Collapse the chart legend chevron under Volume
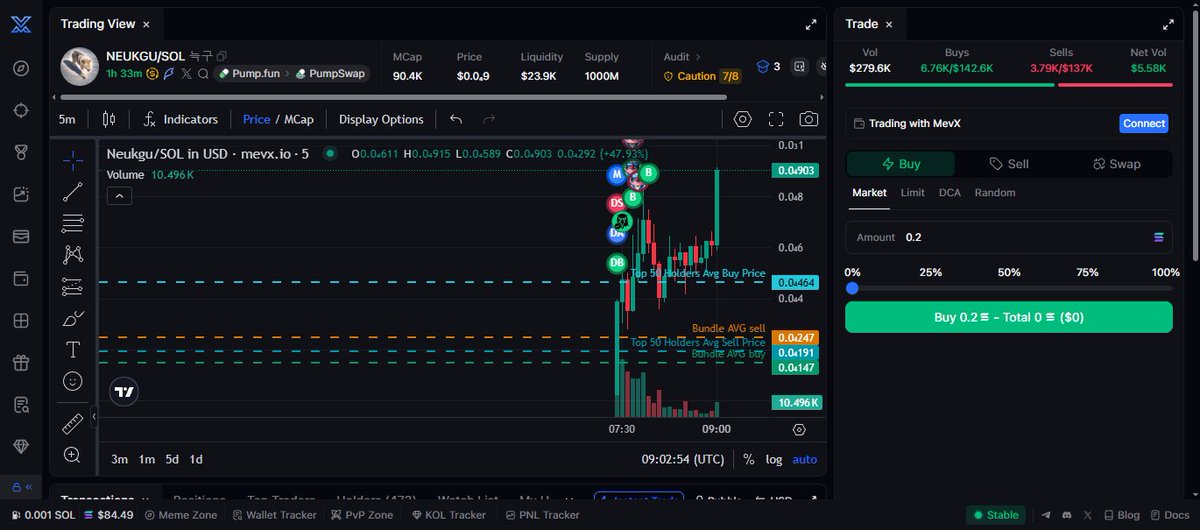 [x=119, y=196]
